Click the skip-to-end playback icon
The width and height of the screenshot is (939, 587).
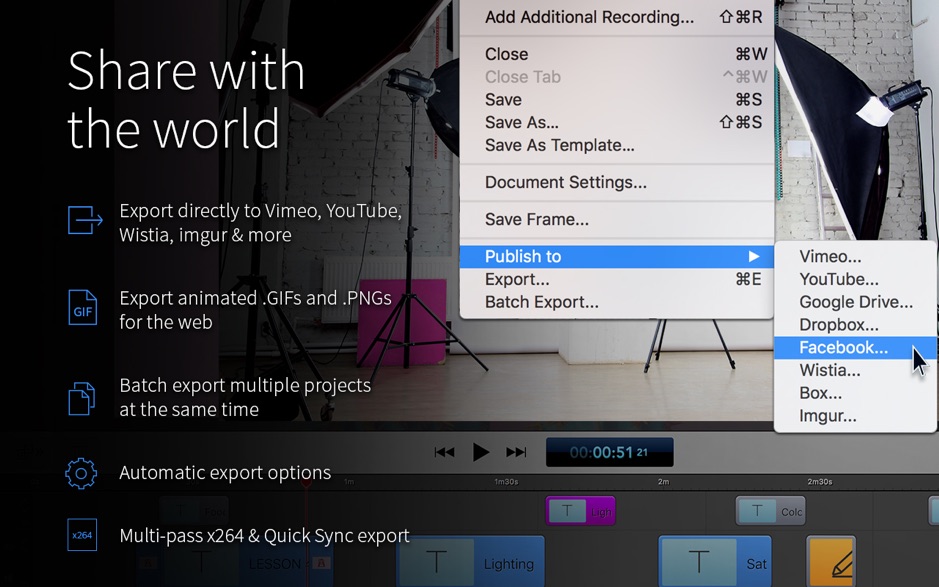(518, 452)
